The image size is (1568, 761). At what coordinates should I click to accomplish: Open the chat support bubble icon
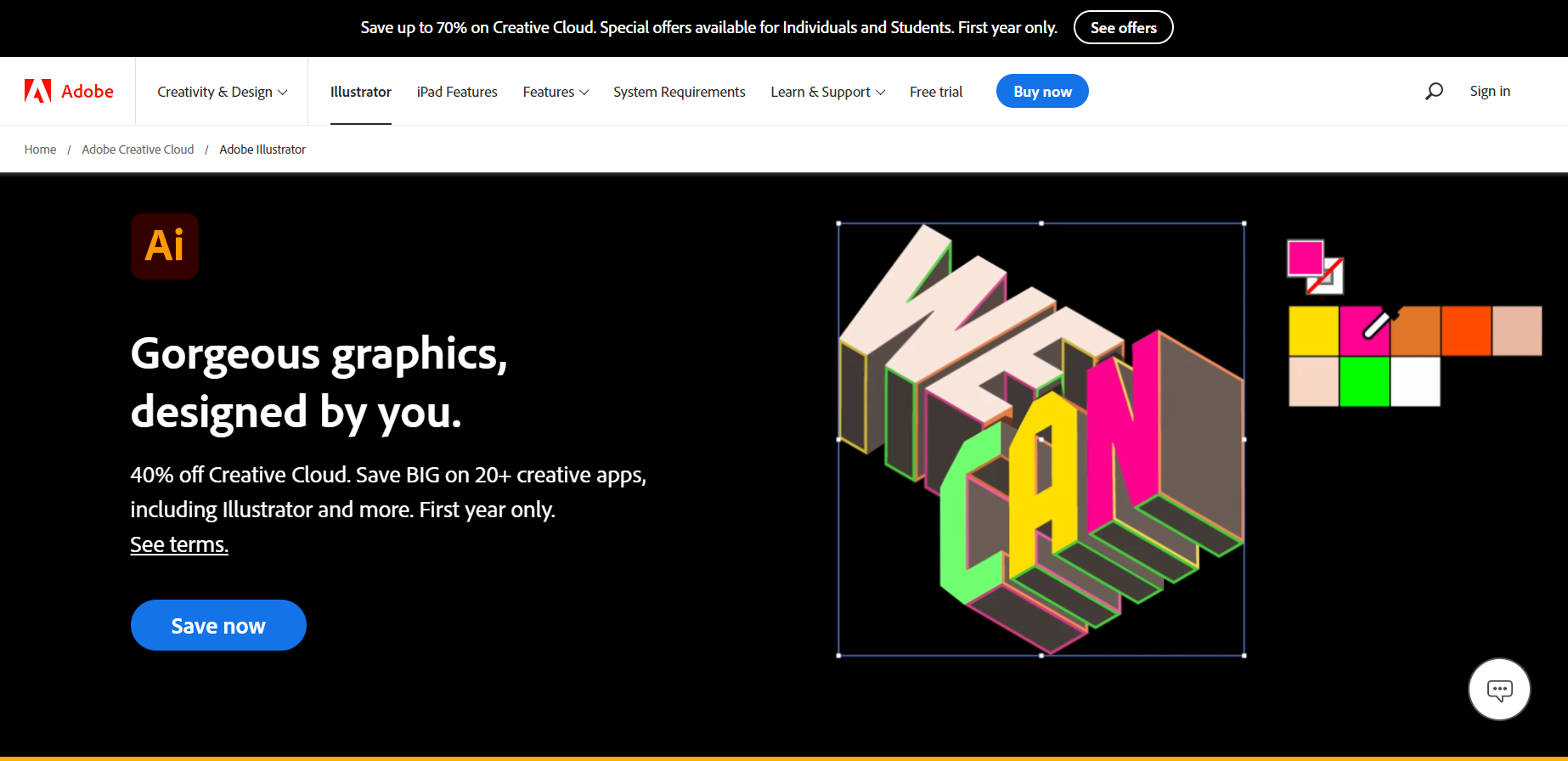point(1499,690)
